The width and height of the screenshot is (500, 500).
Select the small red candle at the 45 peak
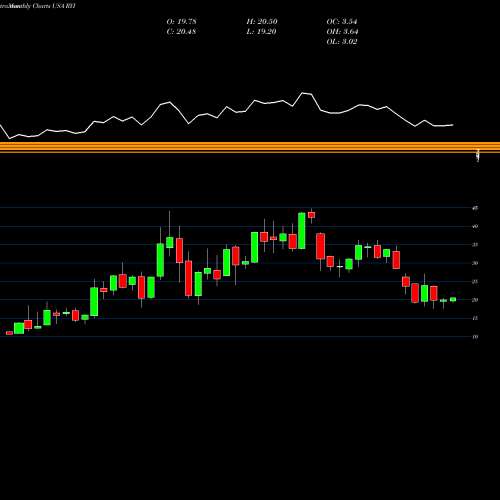click(311, 215)
